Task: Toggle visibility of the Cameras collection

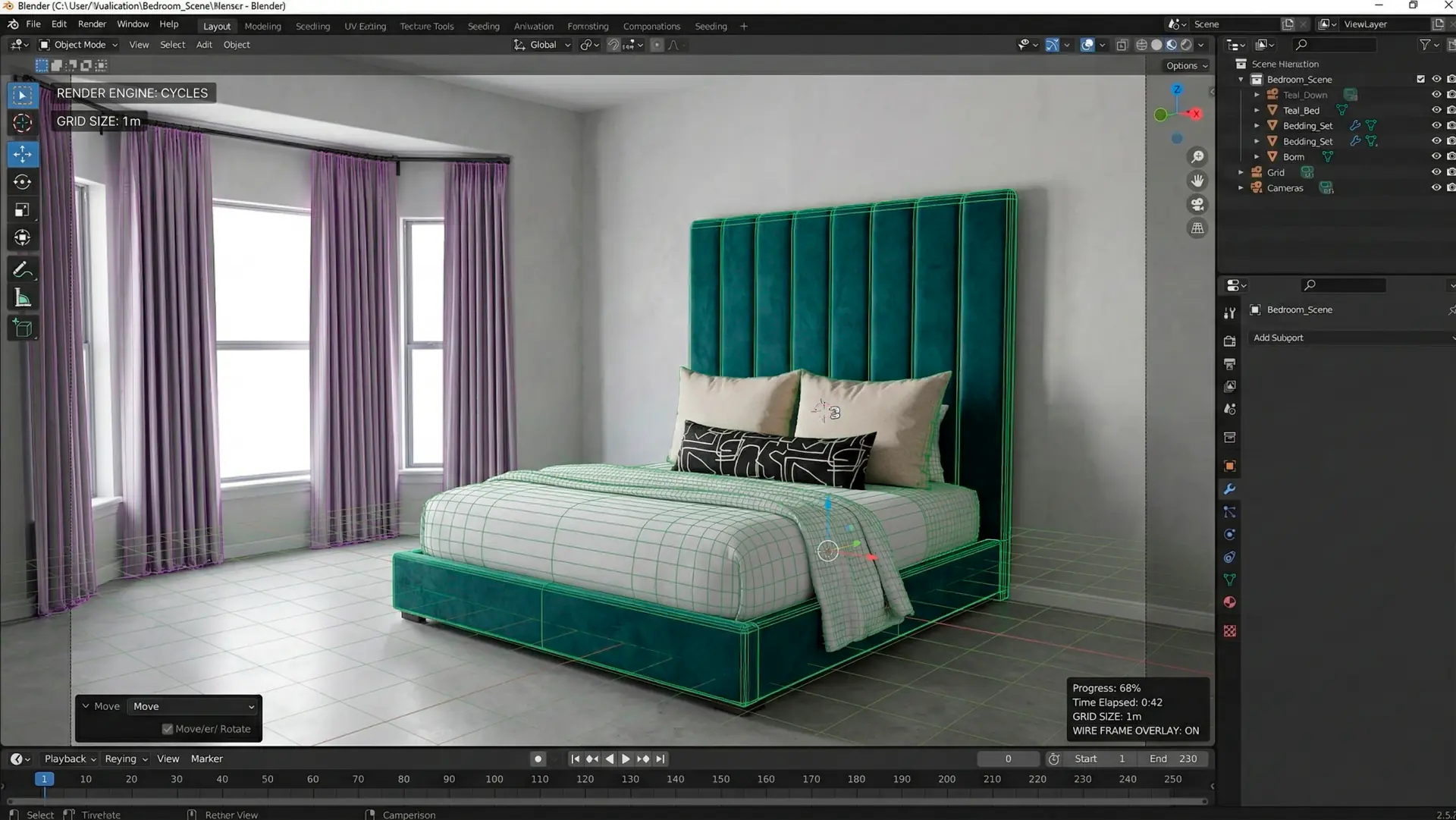Action: (1436, 187)
